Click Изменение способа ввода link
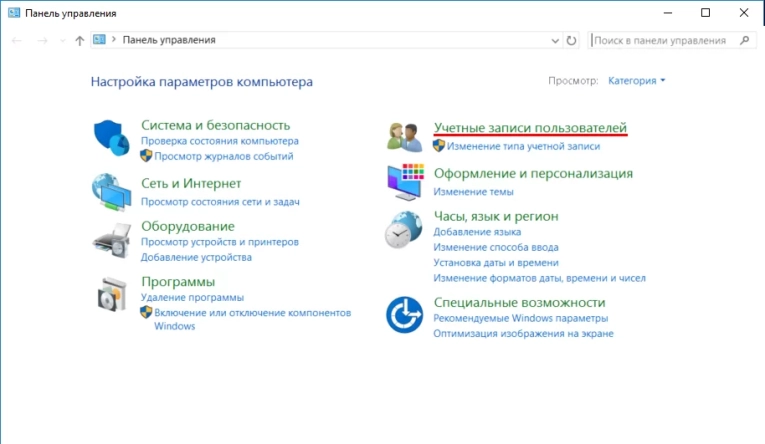The image size is (765, 444). (x=496, y=247)
